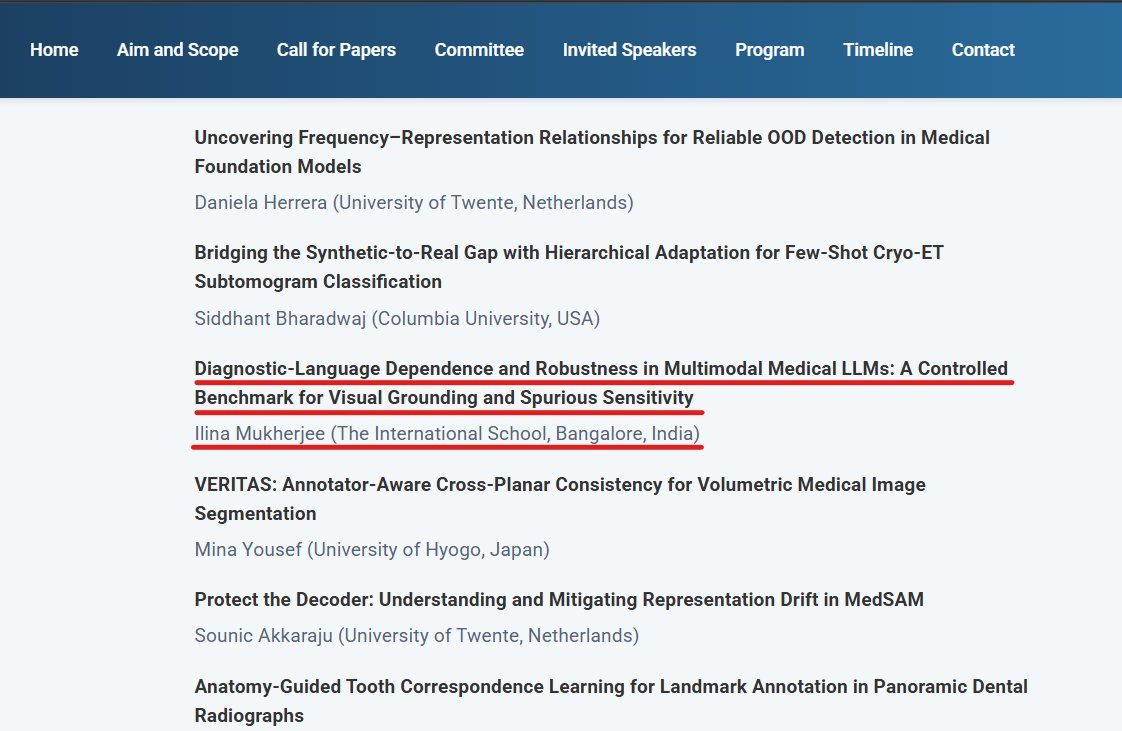Viewport: 1122px width, 731px height.
Task: Click the Diagnostic-Language Dependence and Robustness title
Action: (601, 383)
